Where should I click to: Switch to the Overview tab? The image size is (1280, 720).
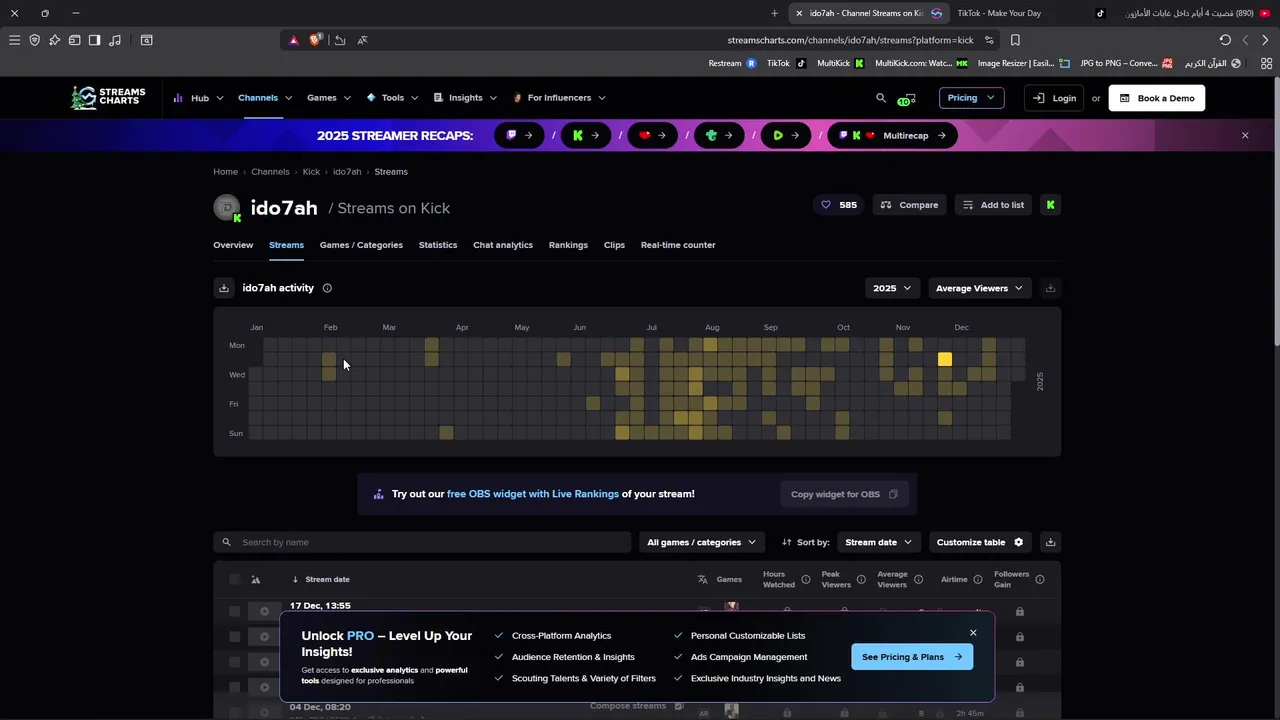click(x=233, y=245)
